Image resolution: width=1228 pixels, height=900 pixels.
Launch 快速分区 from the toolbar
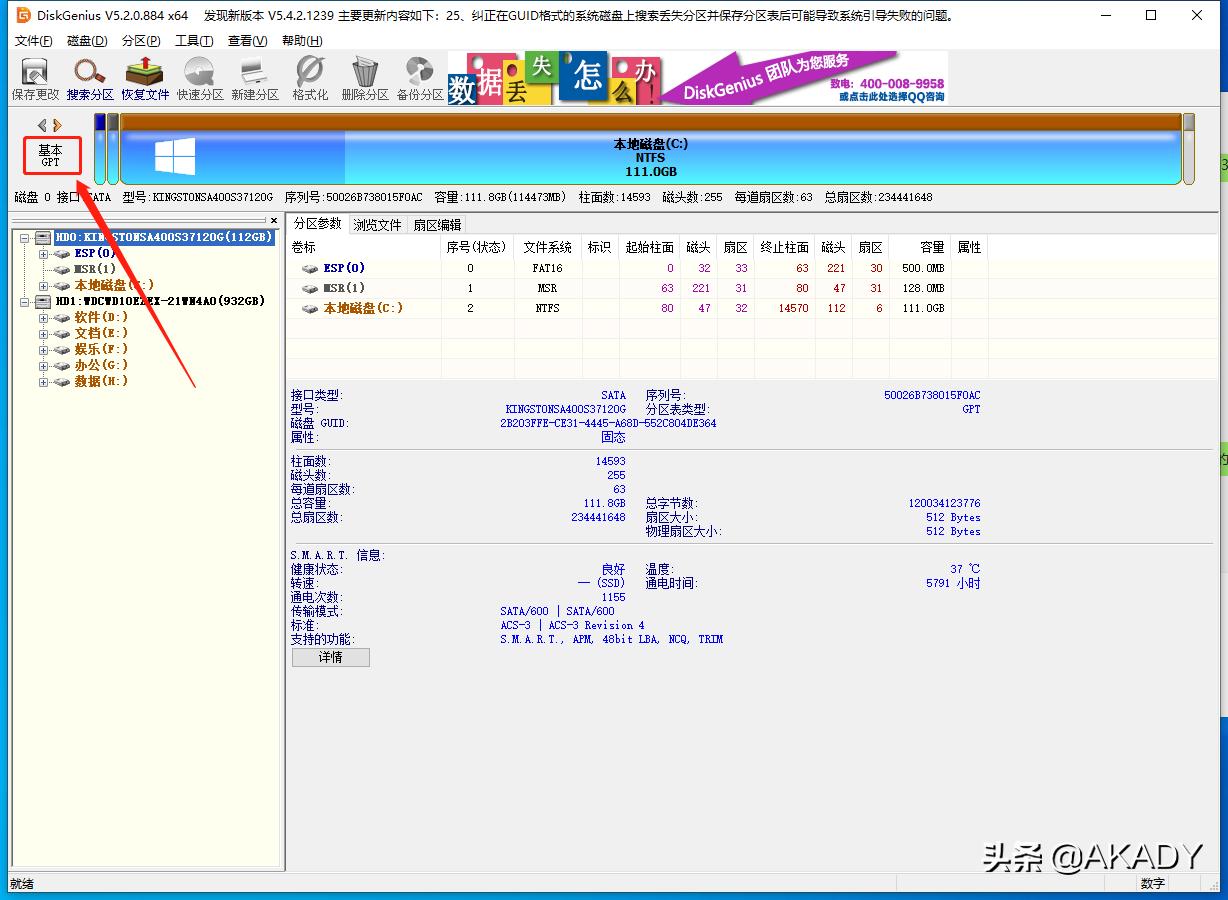(x=199, y=78)
